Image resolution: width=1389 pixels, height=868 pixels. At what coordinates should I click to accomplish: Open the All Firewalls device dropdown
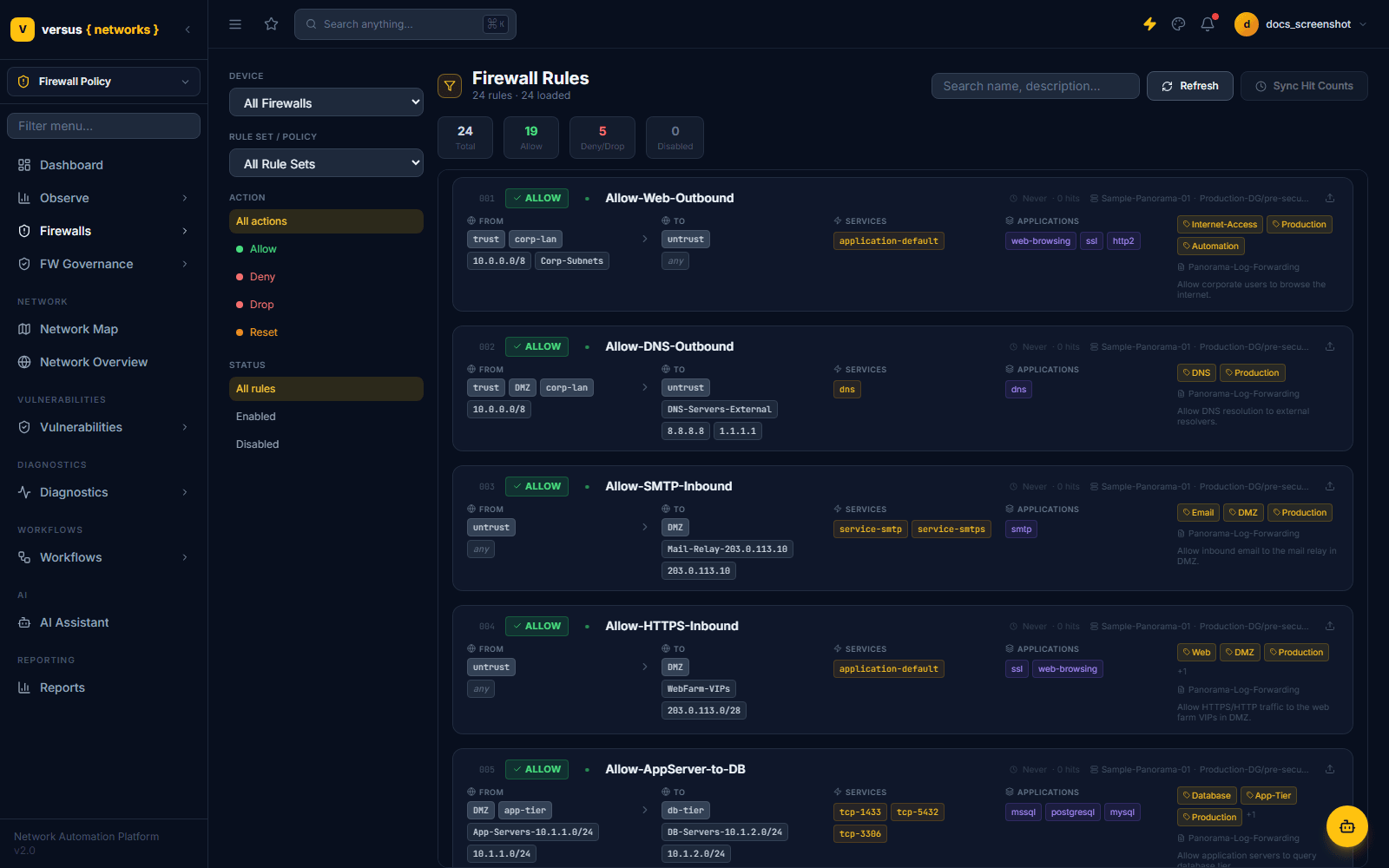[326, 102]
